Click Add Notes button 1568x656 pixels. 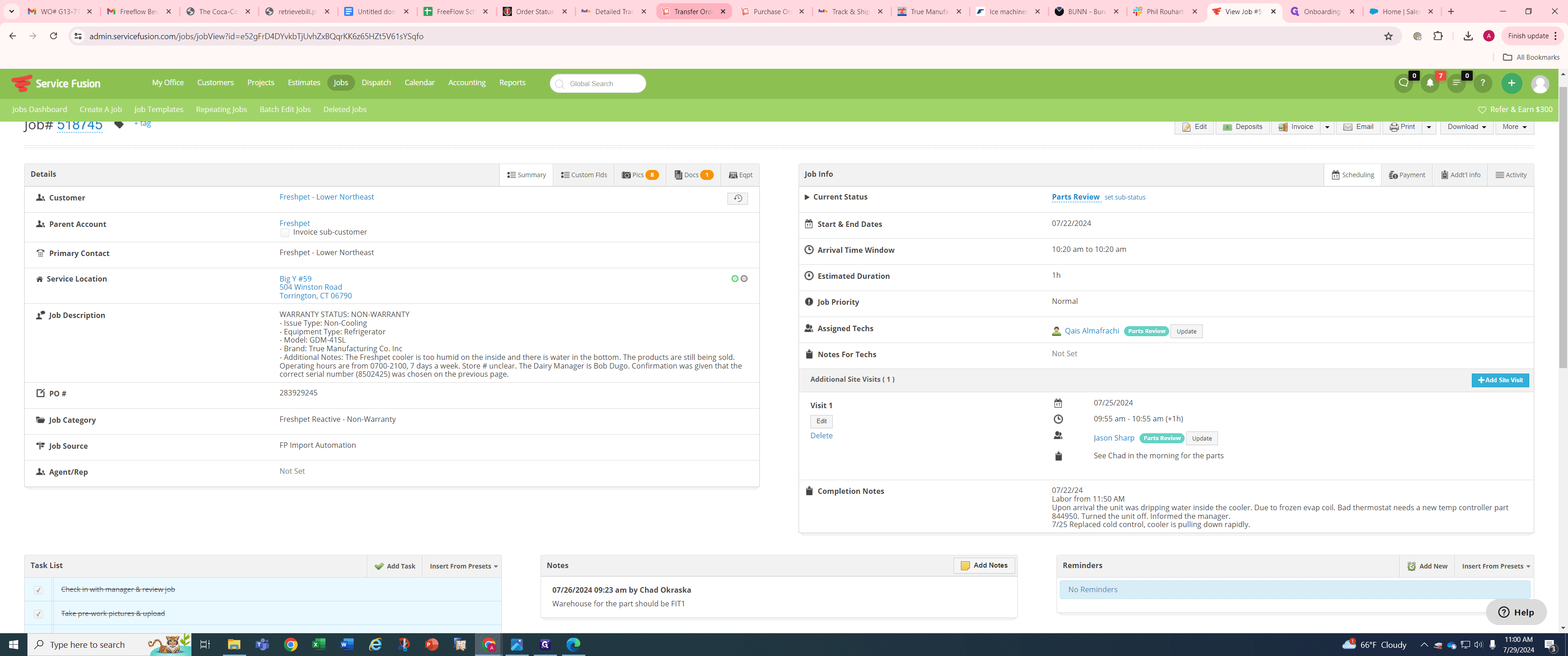click(984, 566)
